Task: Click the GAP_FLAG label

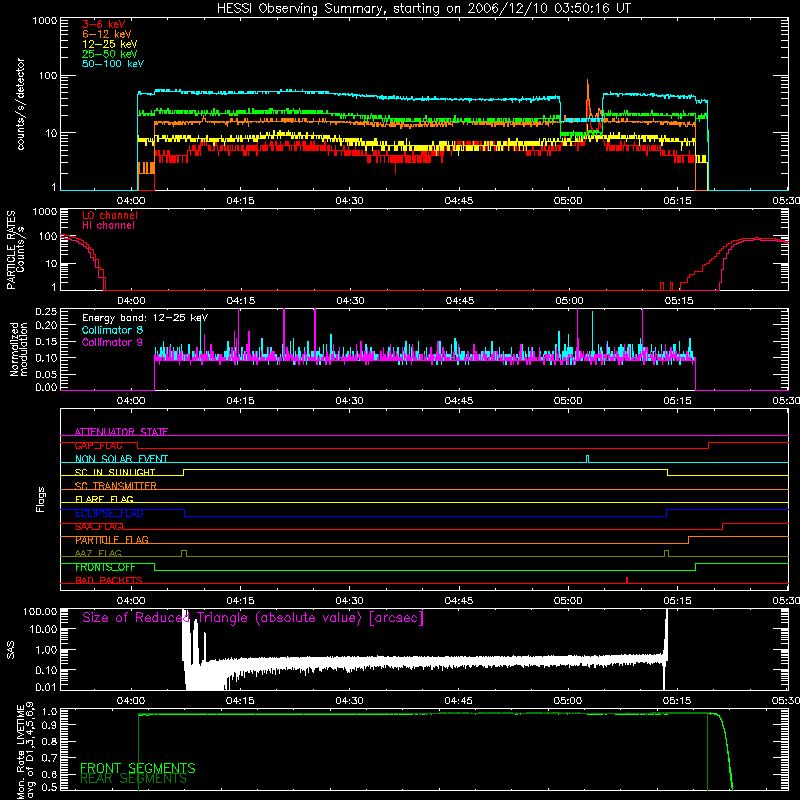Action: (98, 445)
